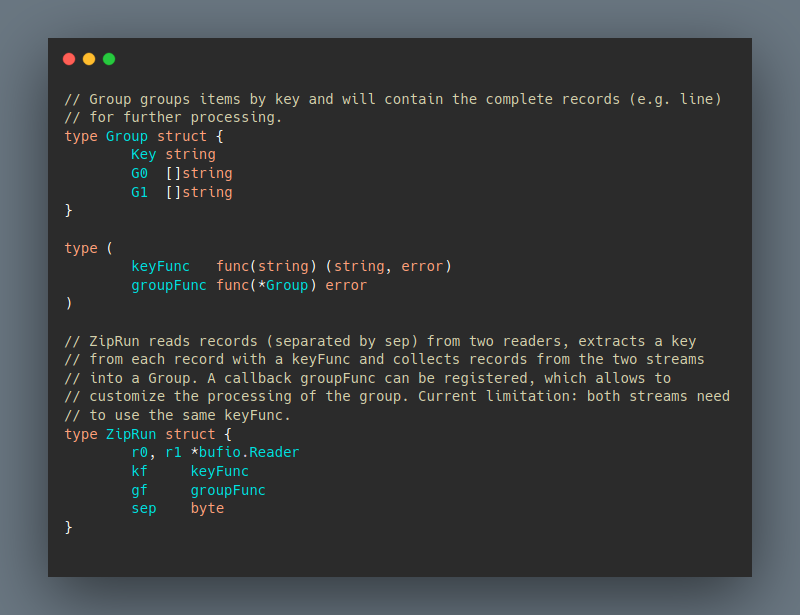Image resolution: width=800 pixels, height=615 pixels.
Task: Click the closing brace of ZipRun struct
Action: point(68,527)
